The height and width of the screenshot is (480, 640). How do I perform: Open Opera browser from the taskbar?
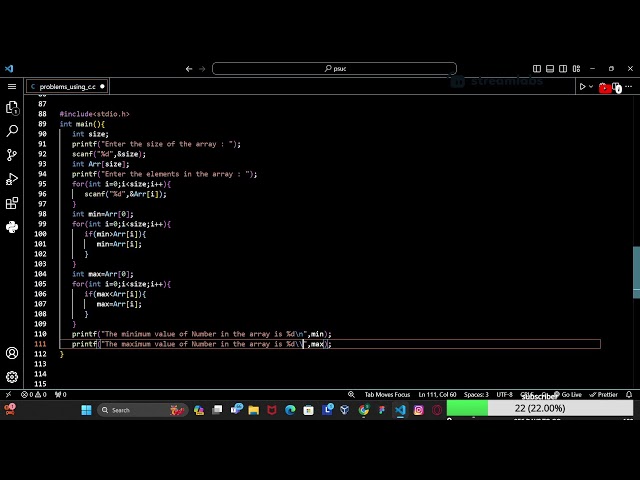click(437, 410)
